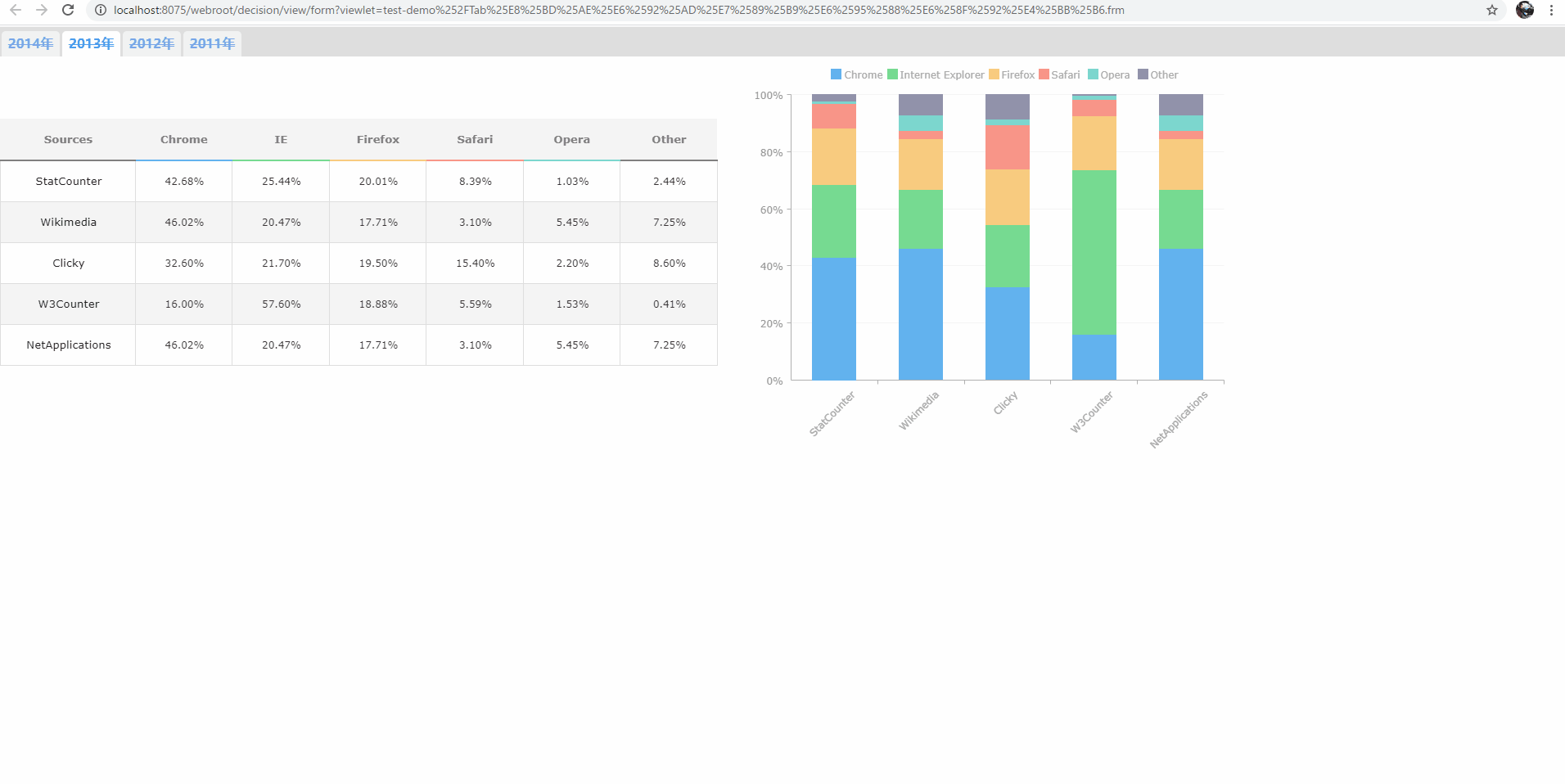Hide the Firefox series via legend
The image size is (1565, 784).
1012,74
